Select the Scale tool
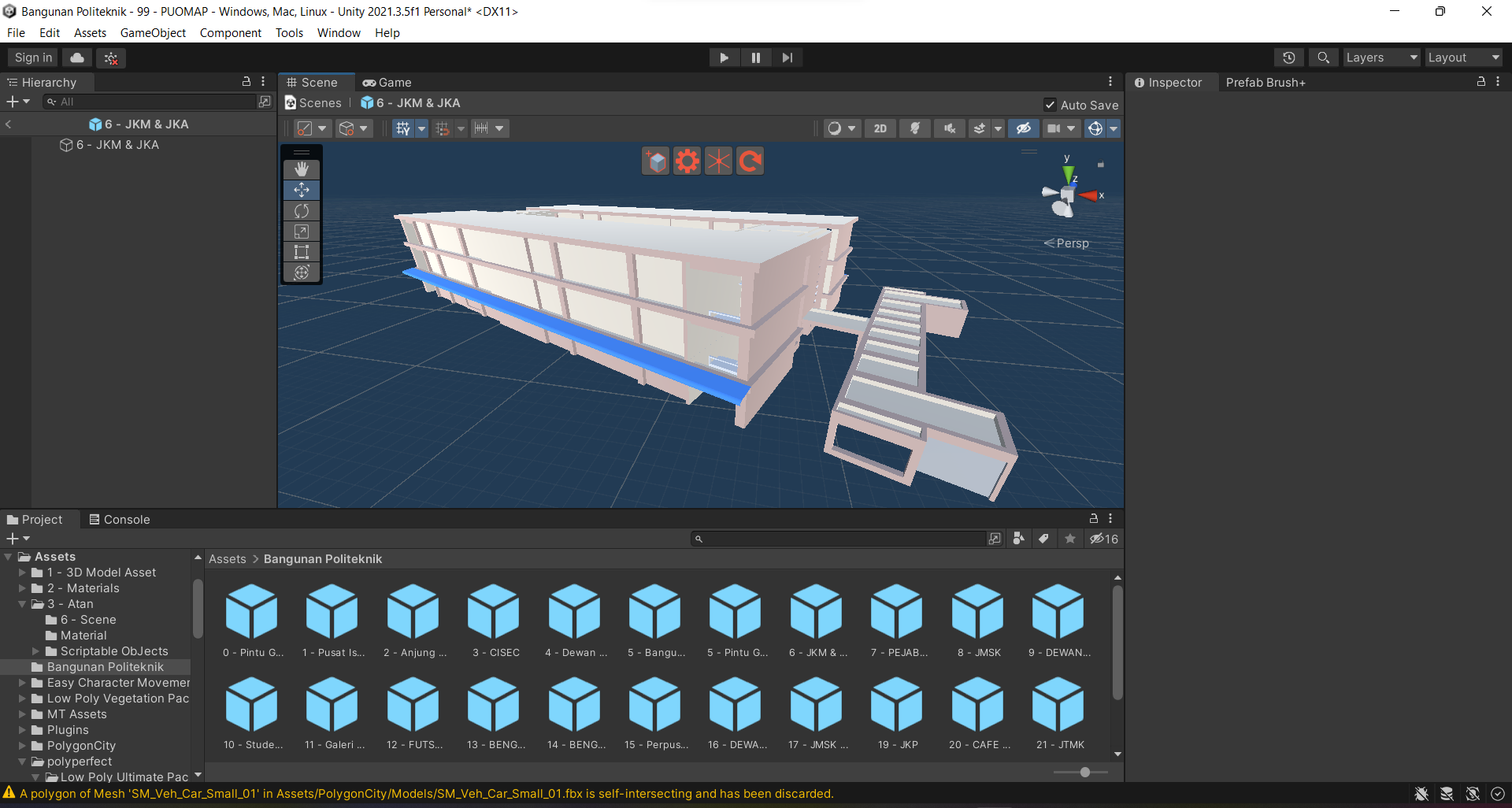 302,232
